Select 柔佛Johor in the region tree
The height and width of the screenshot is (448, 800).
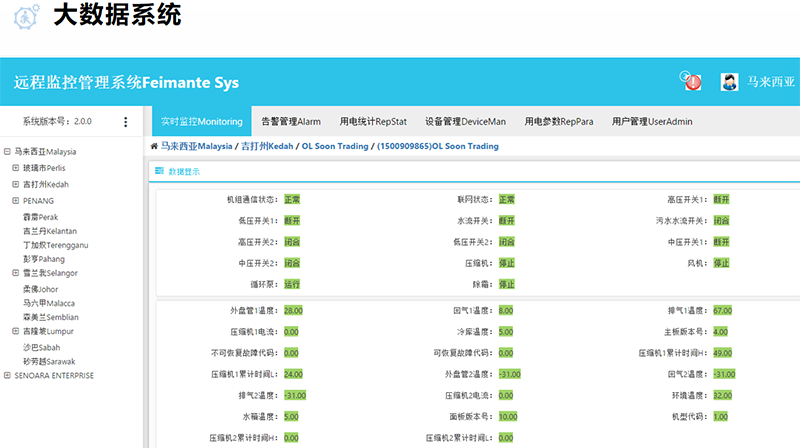click(42, 288)
